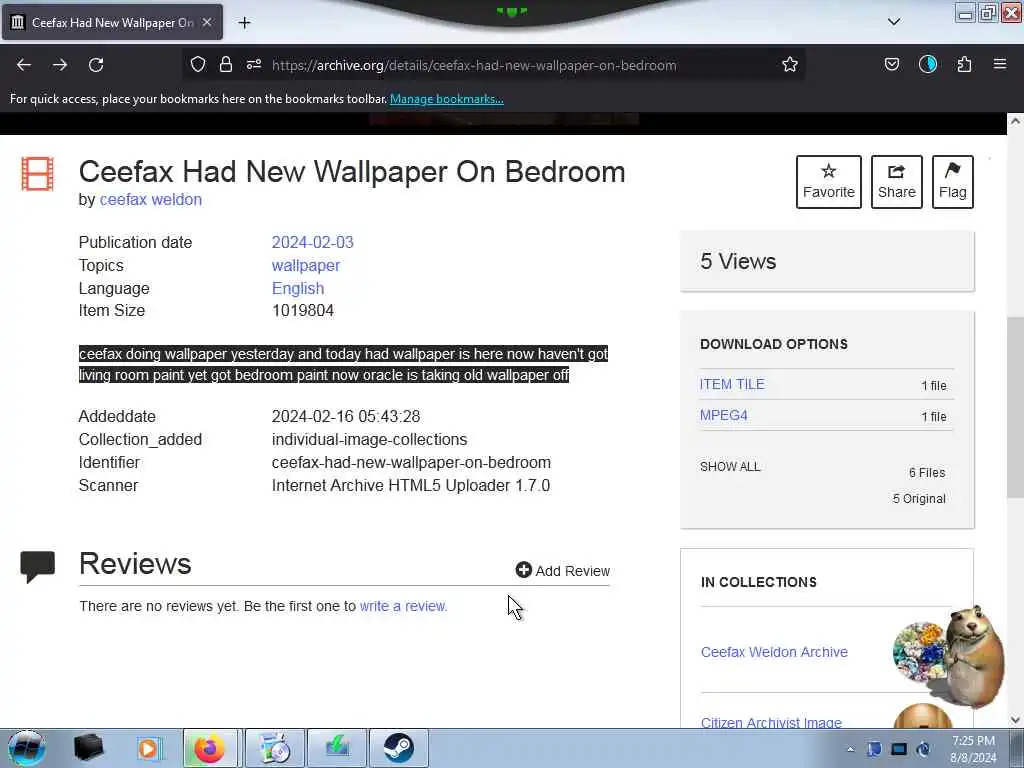Screen dimensions: 1024x768
Task: Download the ITEM TILE file
Action: coord(731,384)
